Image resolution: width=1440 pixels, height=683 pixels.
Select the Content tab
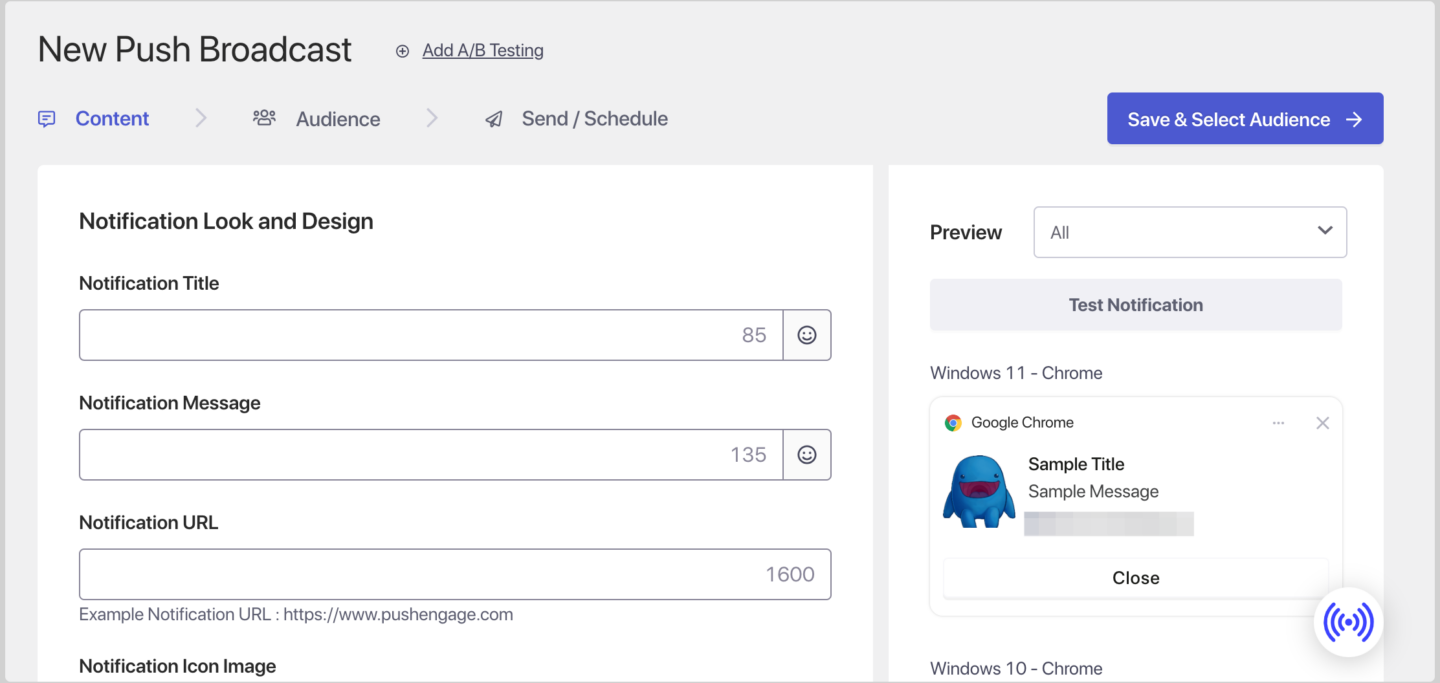[x=112, y=118]
